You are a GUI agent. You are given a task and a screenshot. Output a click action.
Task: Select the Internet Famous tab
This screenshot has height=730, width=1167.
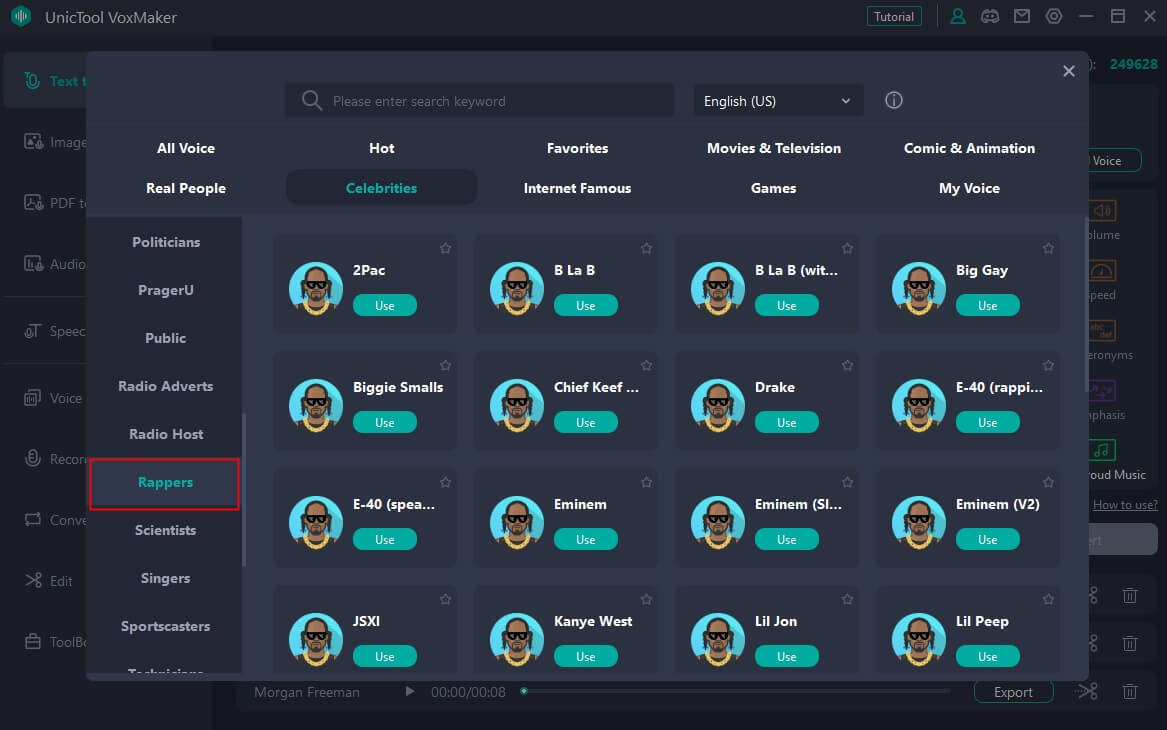578,188
